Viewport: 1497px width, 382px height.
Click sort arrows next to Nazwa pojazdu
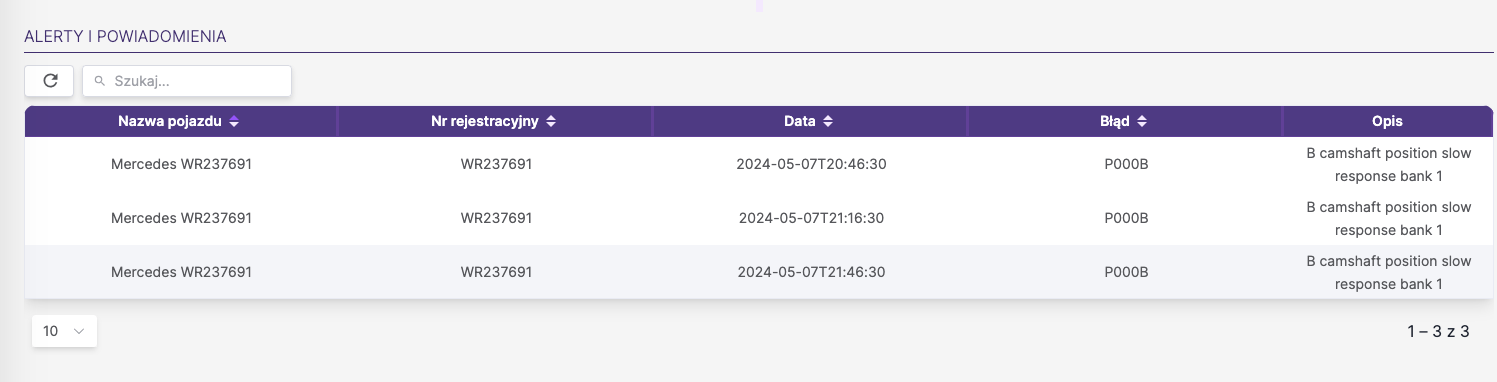pos(234,121)
